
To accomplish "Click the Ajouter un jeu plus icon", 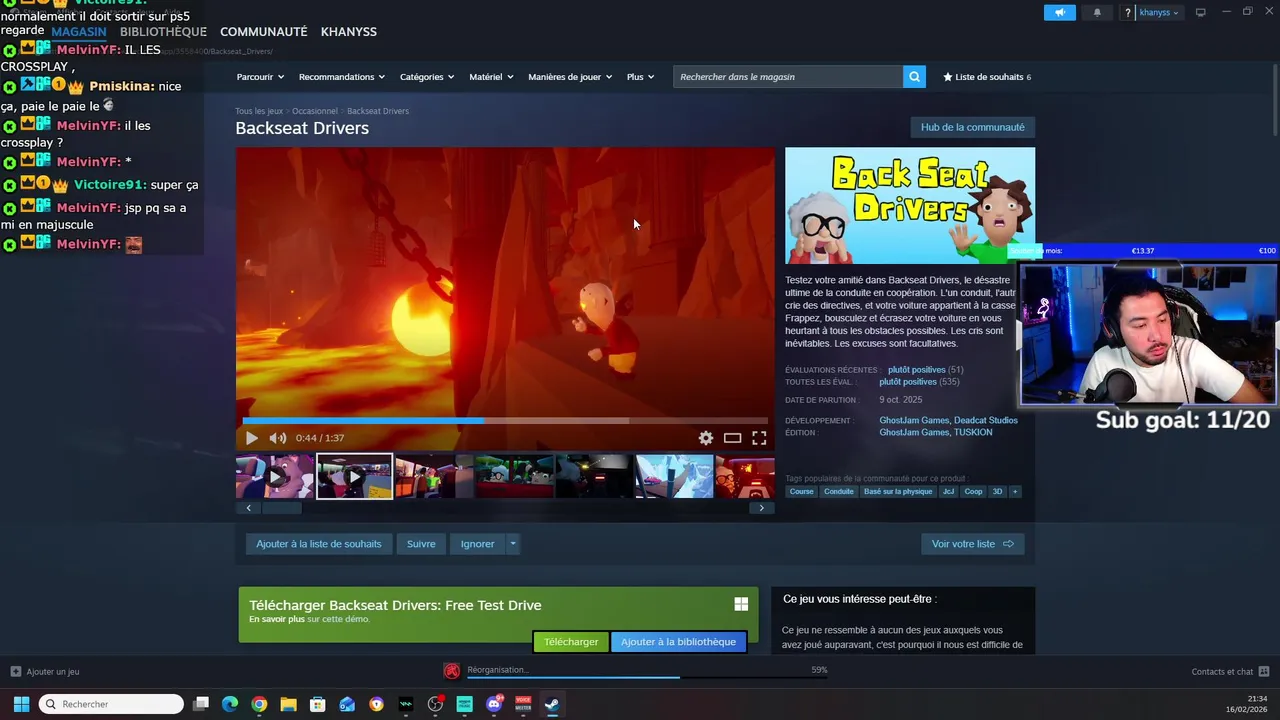I will [x=16, y=671].
